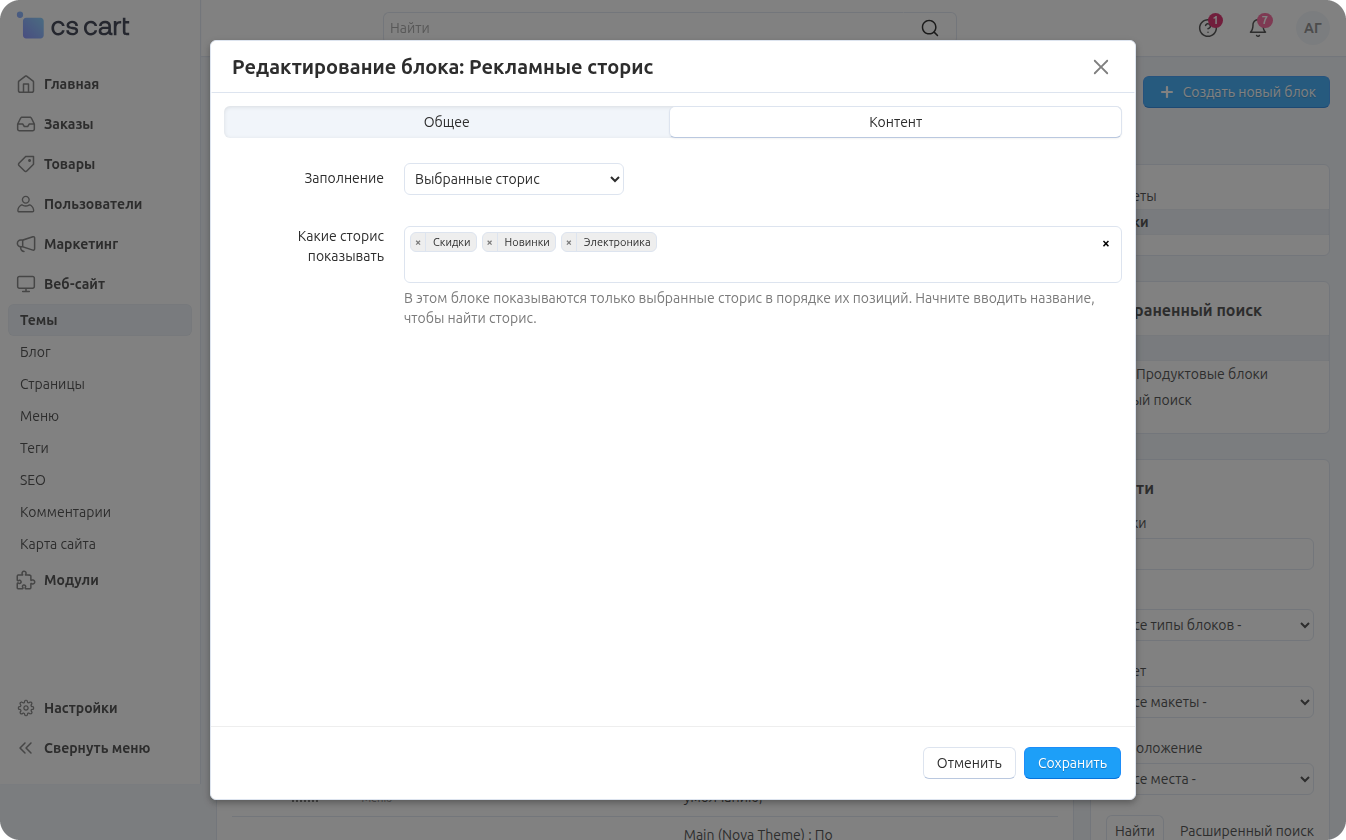Click the search magnifier icon

tap(930, 28)
